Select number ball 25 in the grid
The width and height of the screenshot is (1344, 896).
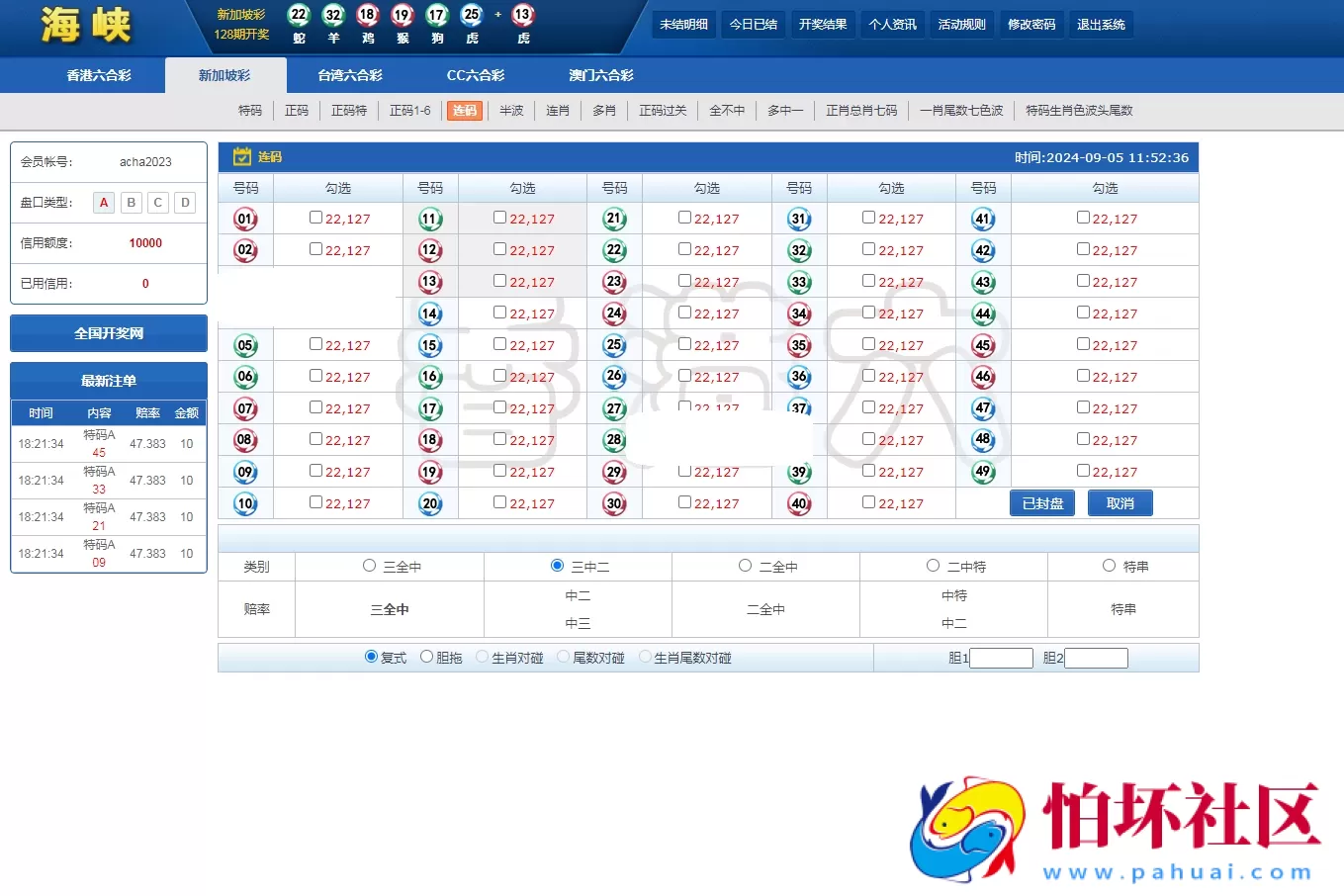[x=614, y=345]
